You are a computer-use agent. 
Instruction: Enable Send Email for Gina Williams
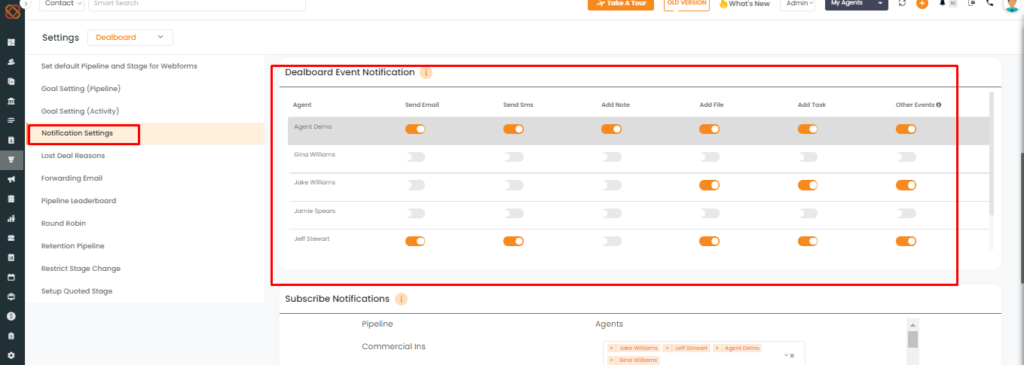(x=415, y=157)
